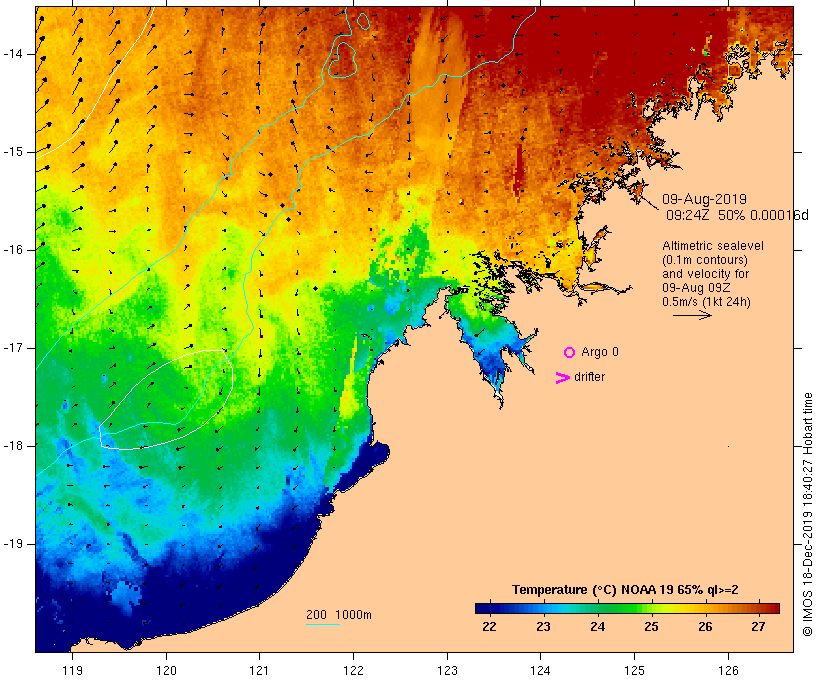Screen dimensions: 820x680
Task: Click the colorbar value 22
Action: tap(489, 627)
